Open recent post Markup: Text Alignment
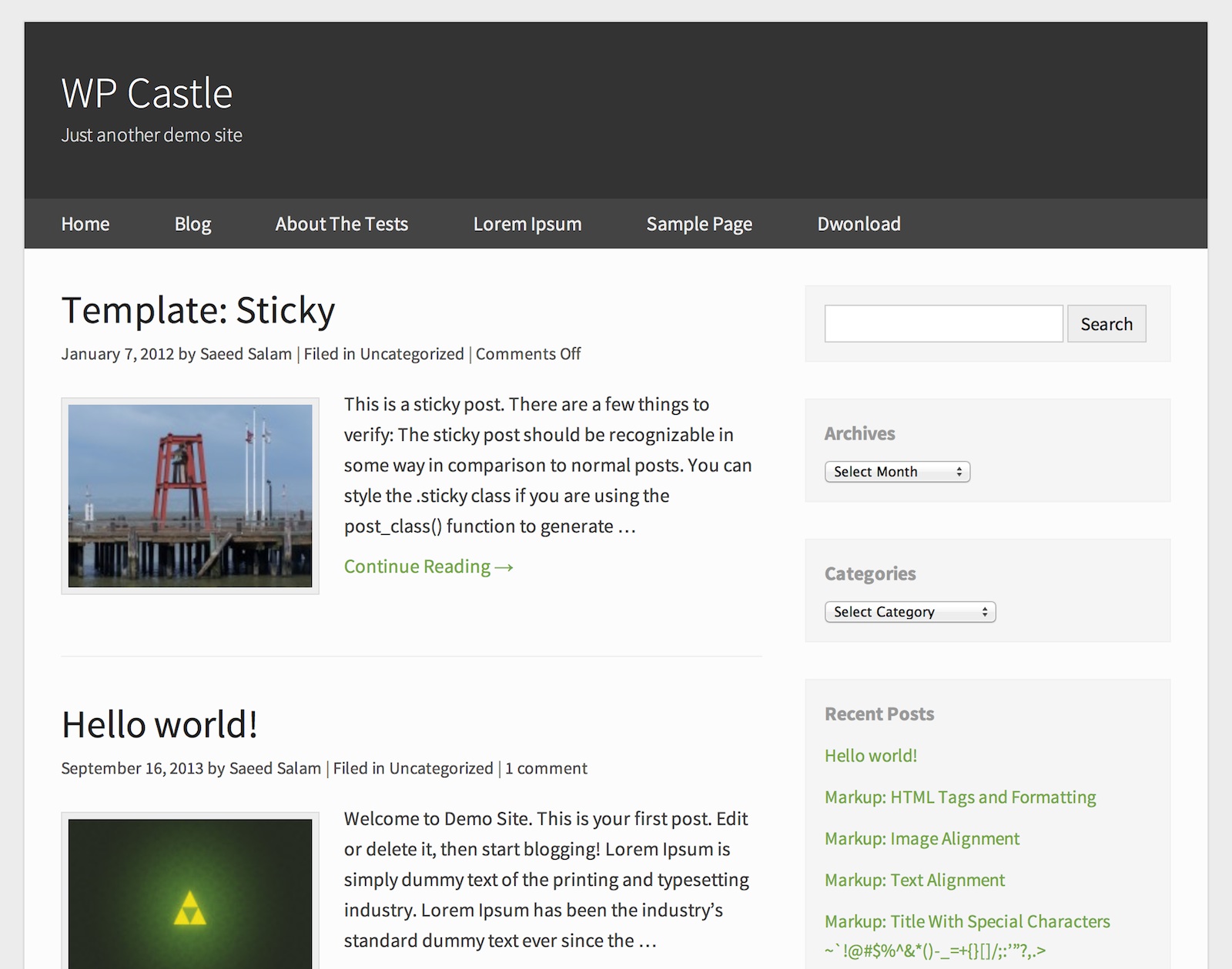1232x969 pixels. (915, 880)
